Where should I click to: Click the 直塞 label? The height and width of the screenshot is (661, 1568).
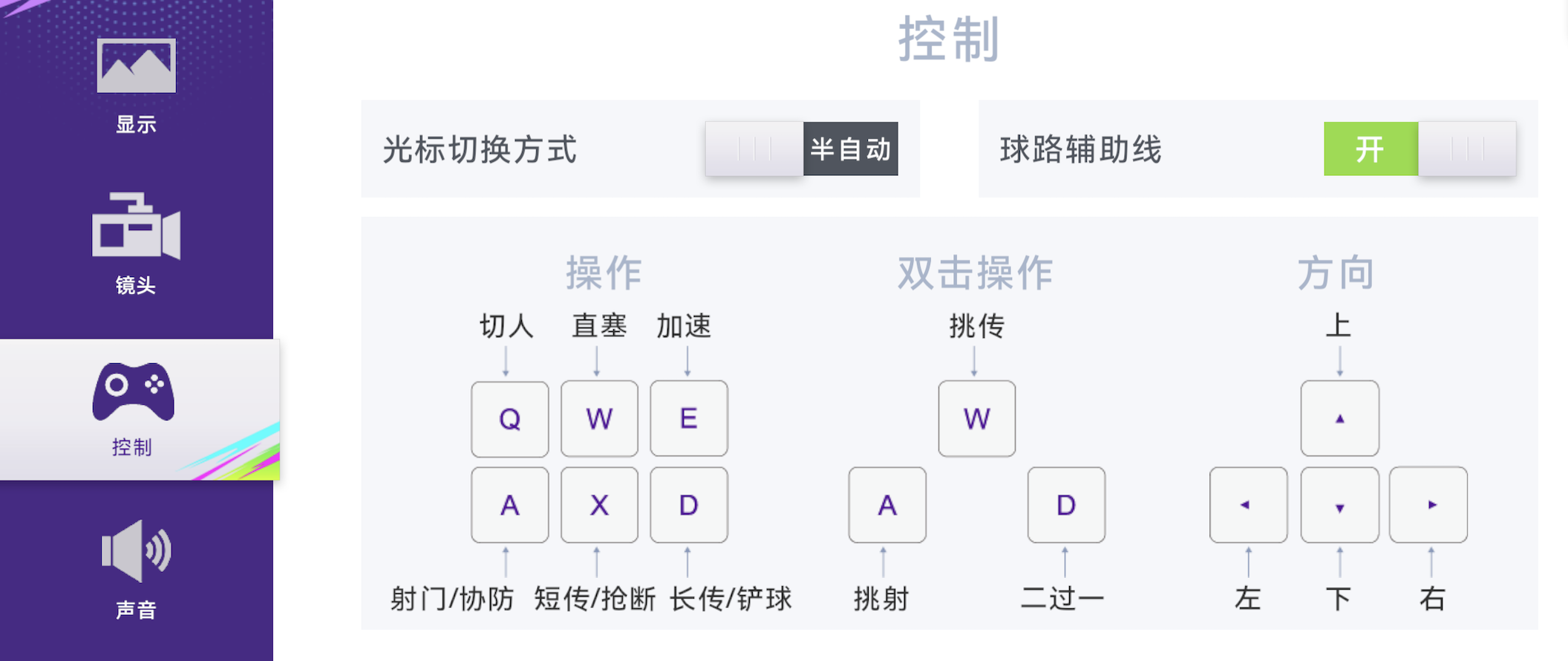click(x=600, y=326)
